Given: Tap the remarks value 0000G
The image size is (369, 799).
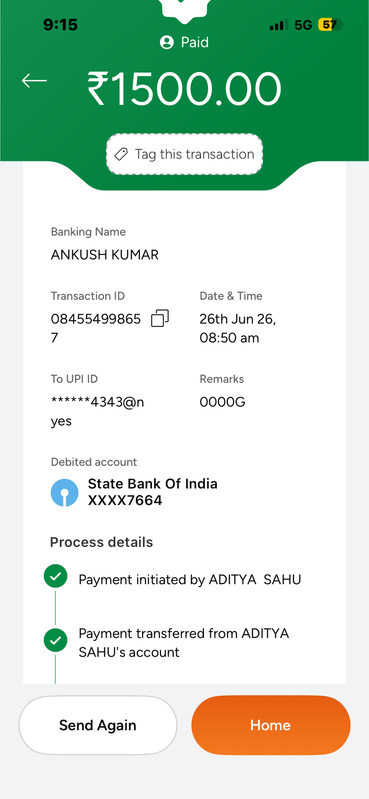Looking at the screenshot, I should pos(222,403).
